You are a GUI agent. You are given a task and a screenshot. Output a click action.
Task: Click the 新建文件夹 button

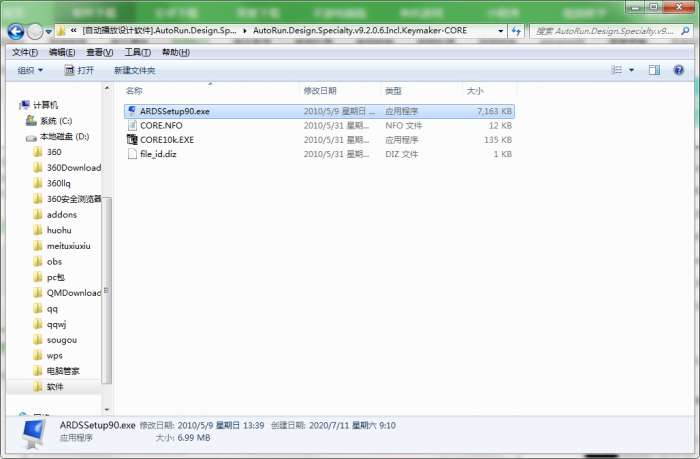(134, 71)
